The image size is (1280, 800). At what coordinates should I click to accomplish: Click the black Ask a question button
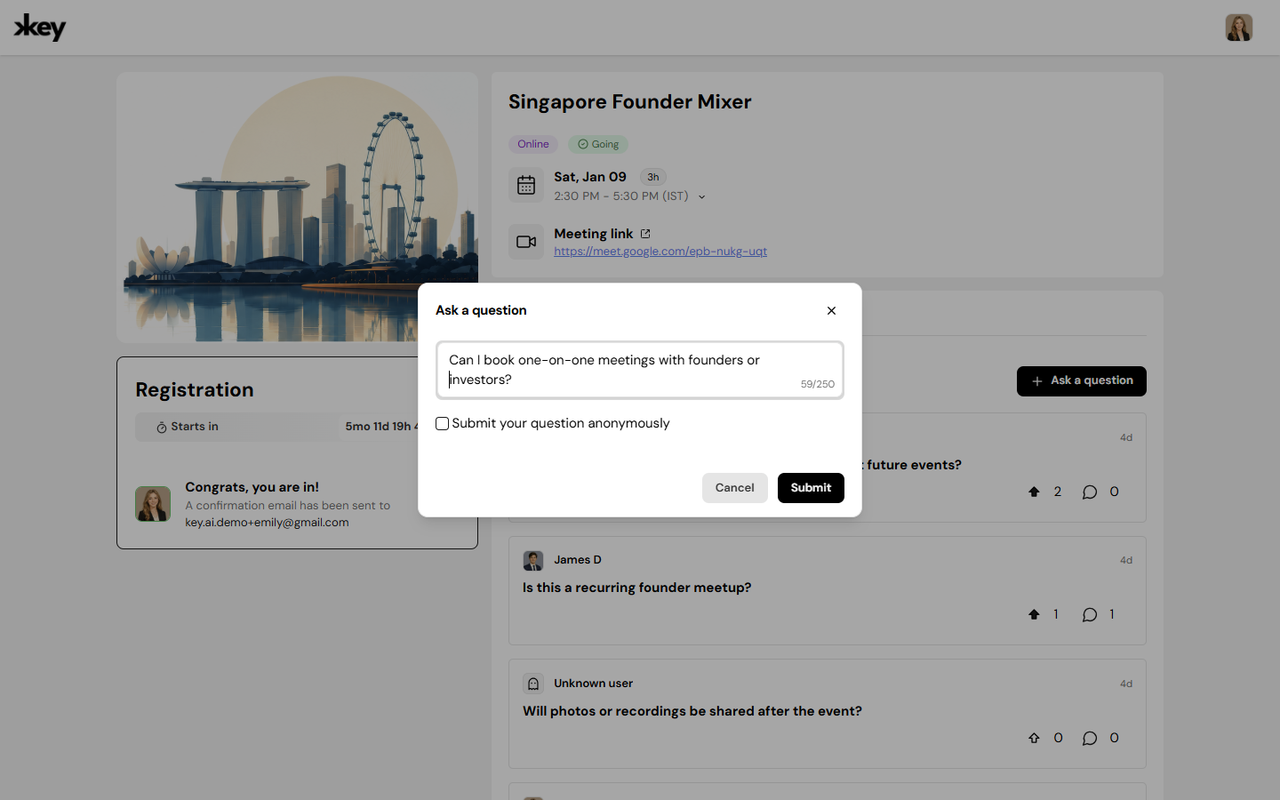coord(1082,381)
